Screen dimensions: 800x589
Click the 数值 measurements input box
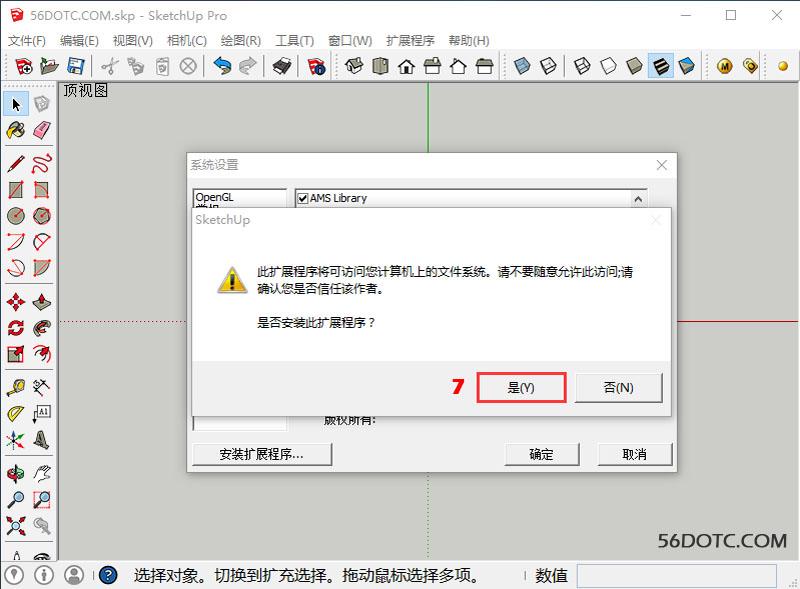[x=676, y=575]
